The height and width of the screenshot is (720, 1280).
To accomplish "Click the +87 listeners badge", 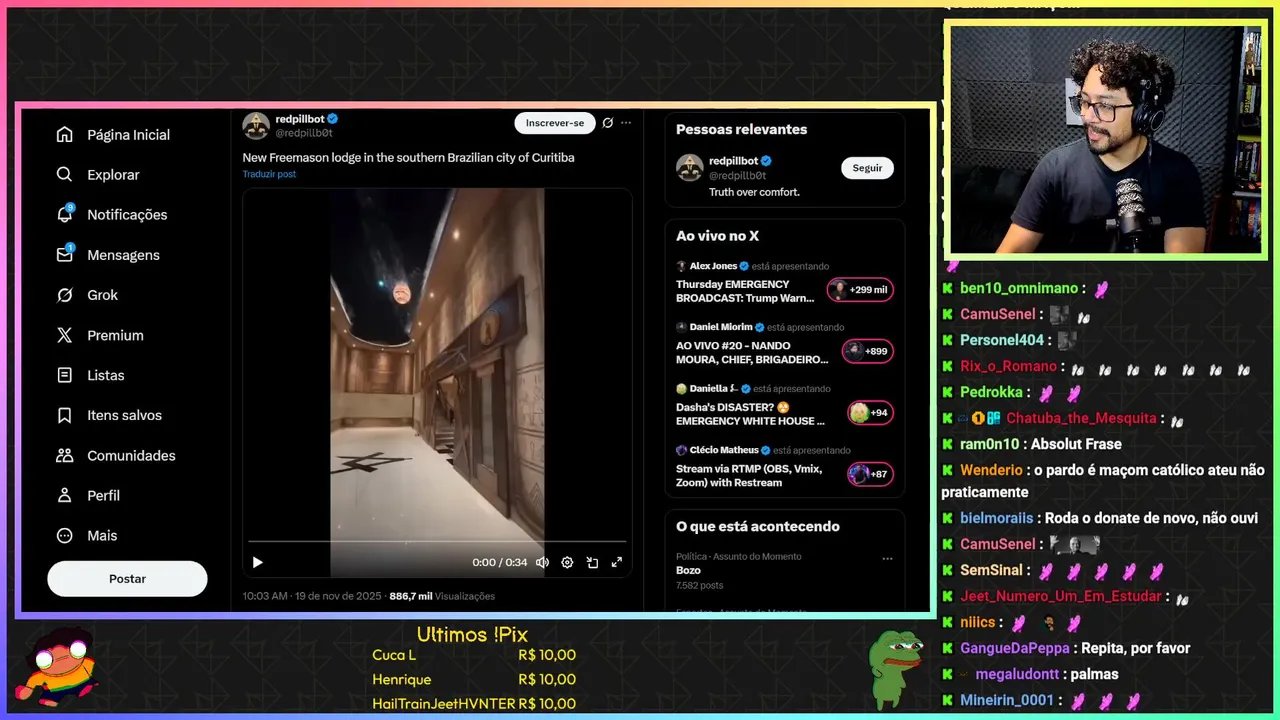I will (x=870, y=474).
